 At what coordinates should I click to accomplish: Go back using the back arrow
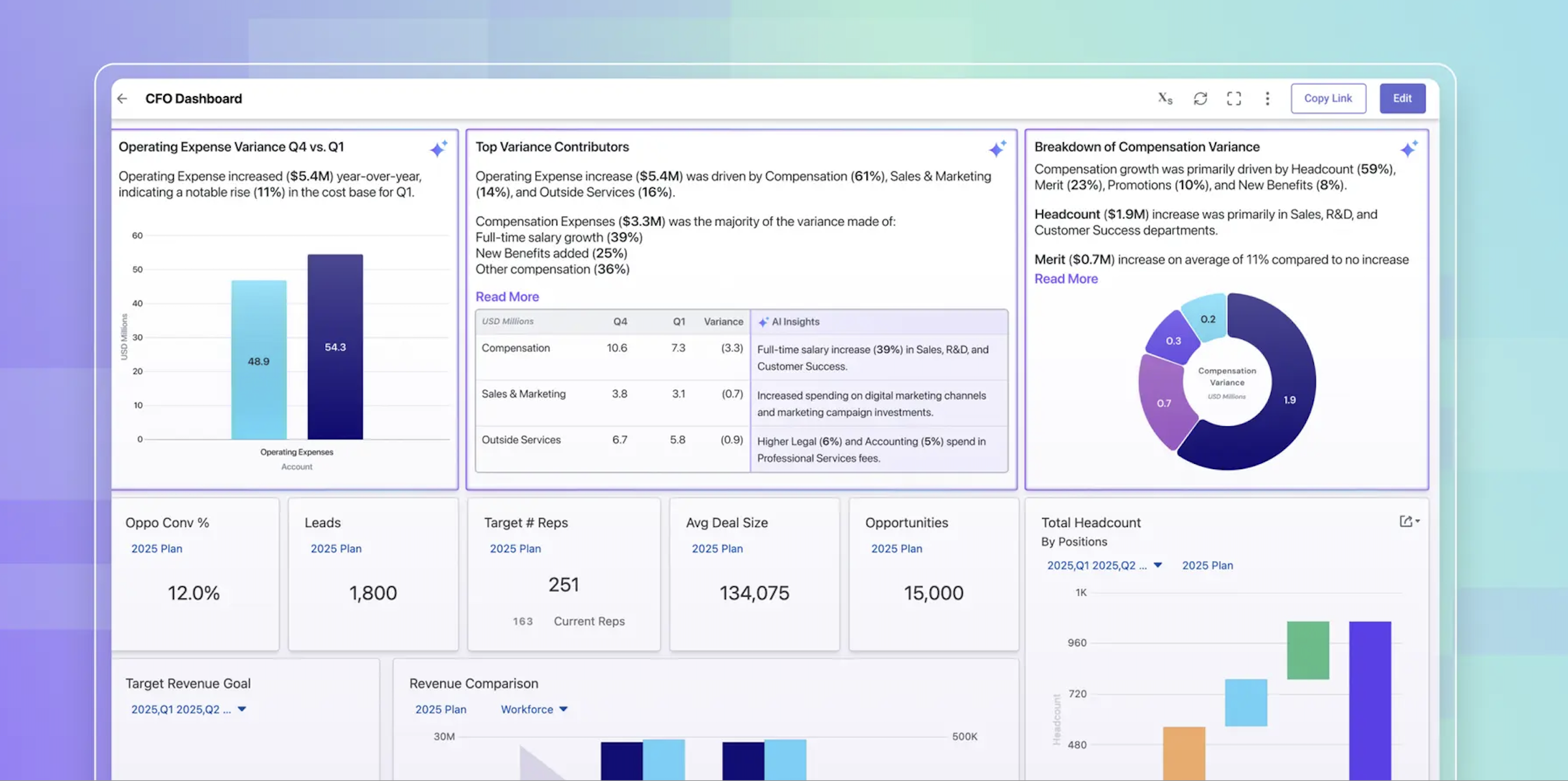[122, 98]
